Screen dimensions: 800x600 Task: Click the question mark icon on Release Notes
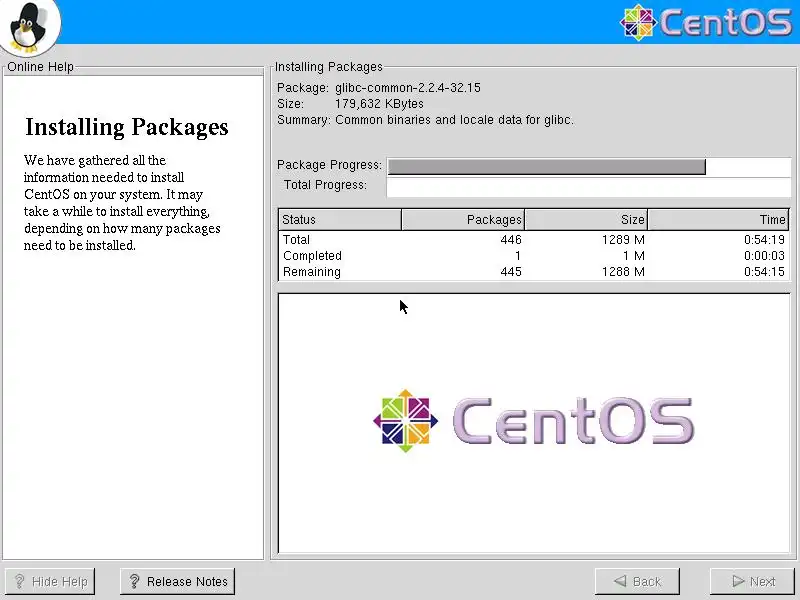pos(134,581)
